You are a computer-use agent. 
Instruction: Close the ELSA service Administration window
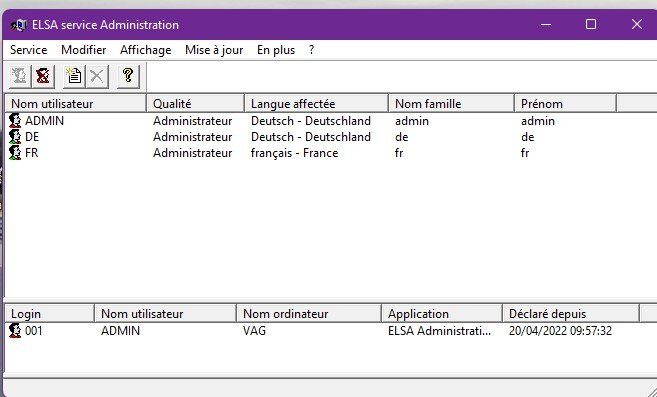pos(636,24)
